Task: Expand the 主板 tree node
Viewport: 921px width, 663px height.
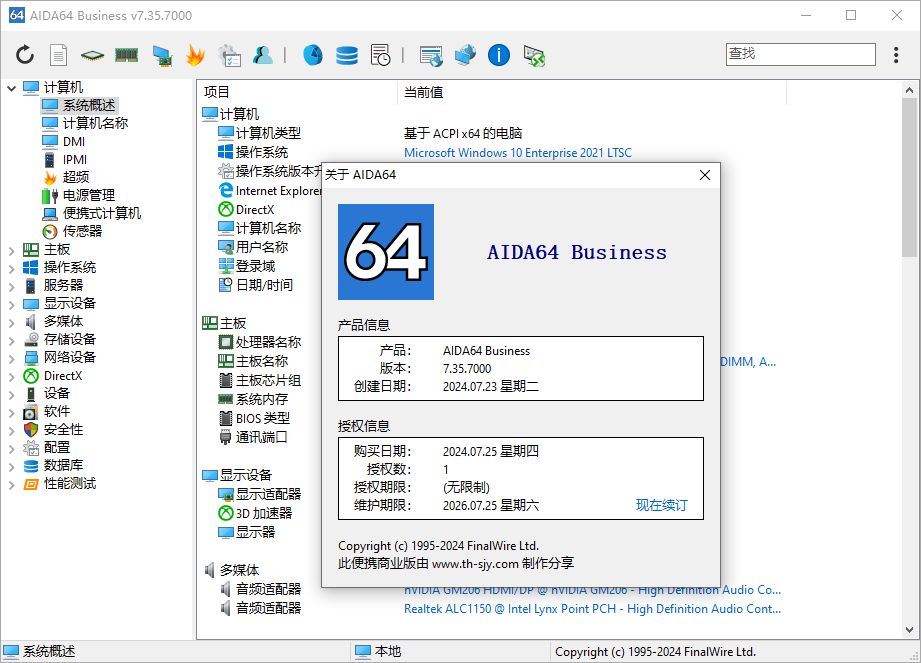Action: pos(12,250)
